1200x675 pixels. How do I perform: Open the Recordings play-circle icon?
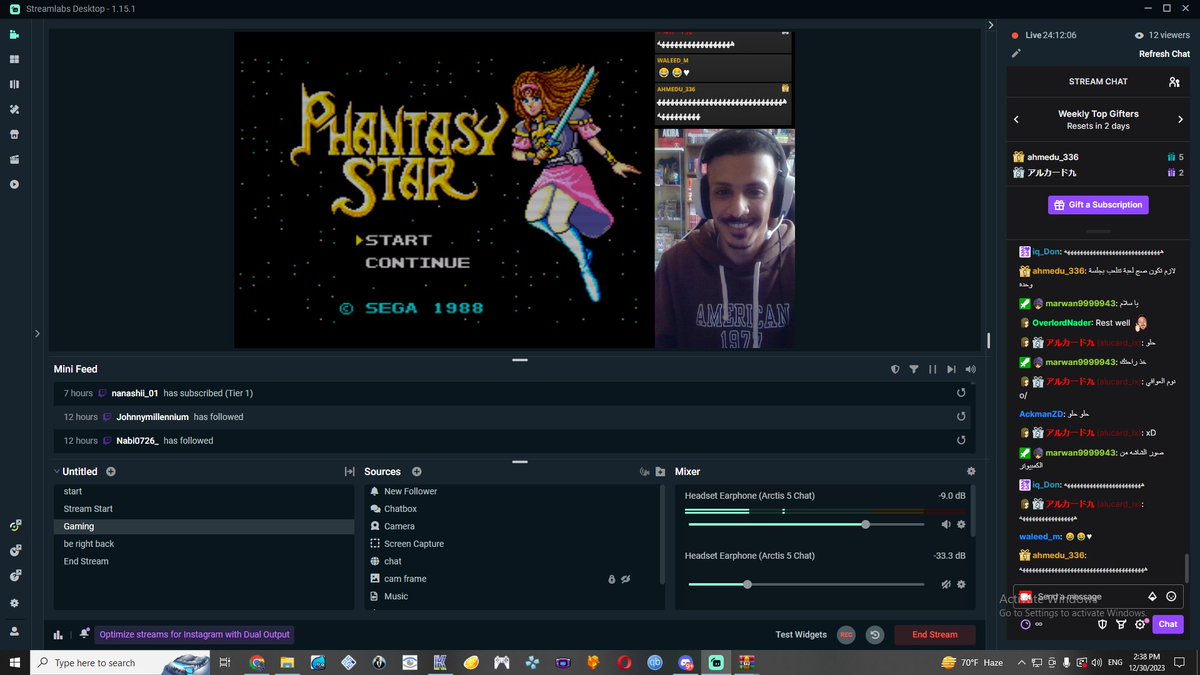[14, 184]
